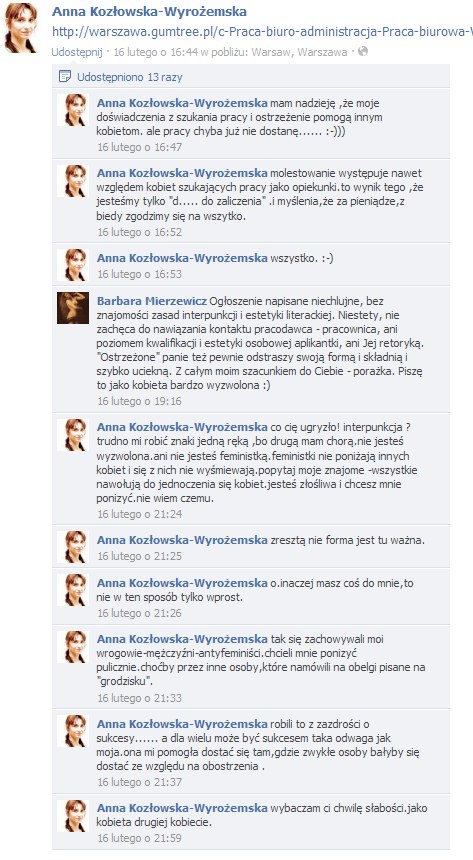Click the comment timestamp 16 lutego o 16:47

coord(139,147)
